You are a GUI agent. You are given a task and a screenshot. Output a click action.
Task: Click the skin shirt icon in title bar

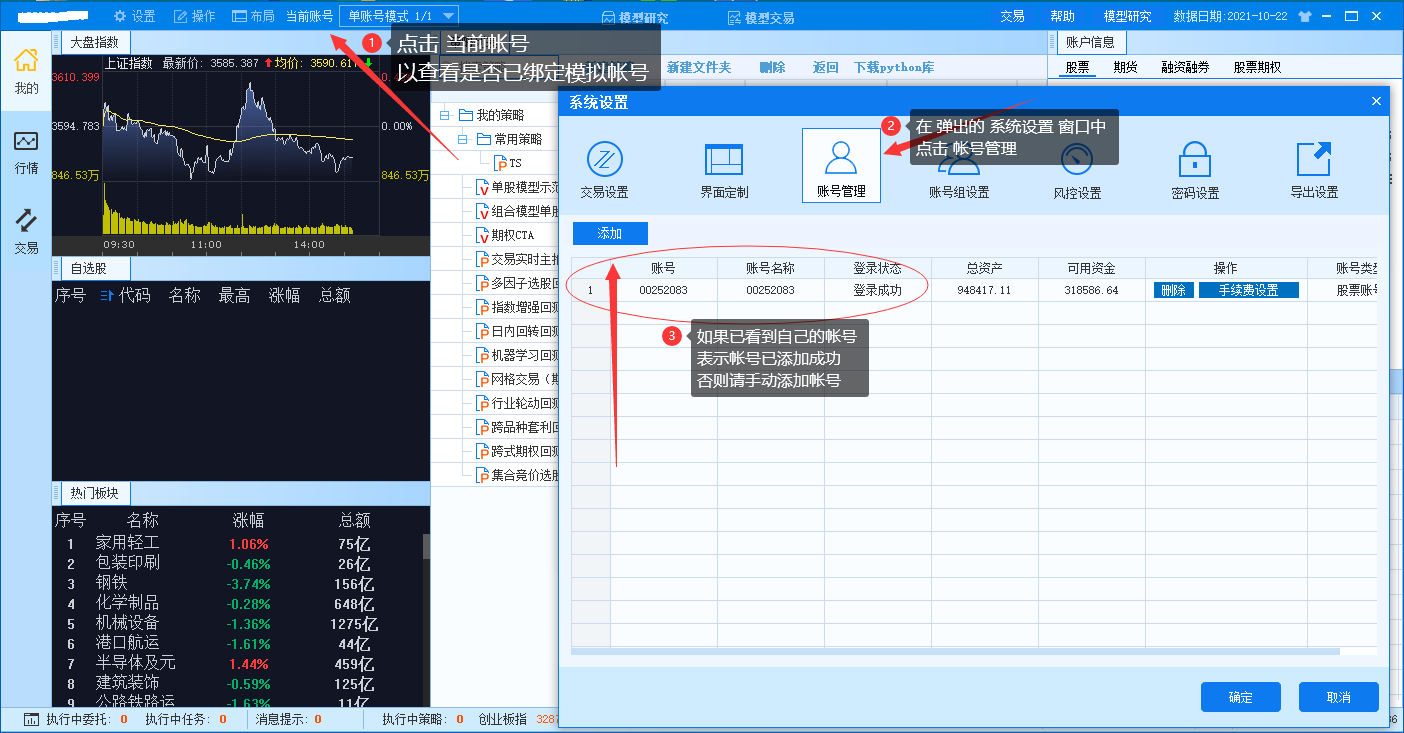(x=1304, y=16)
